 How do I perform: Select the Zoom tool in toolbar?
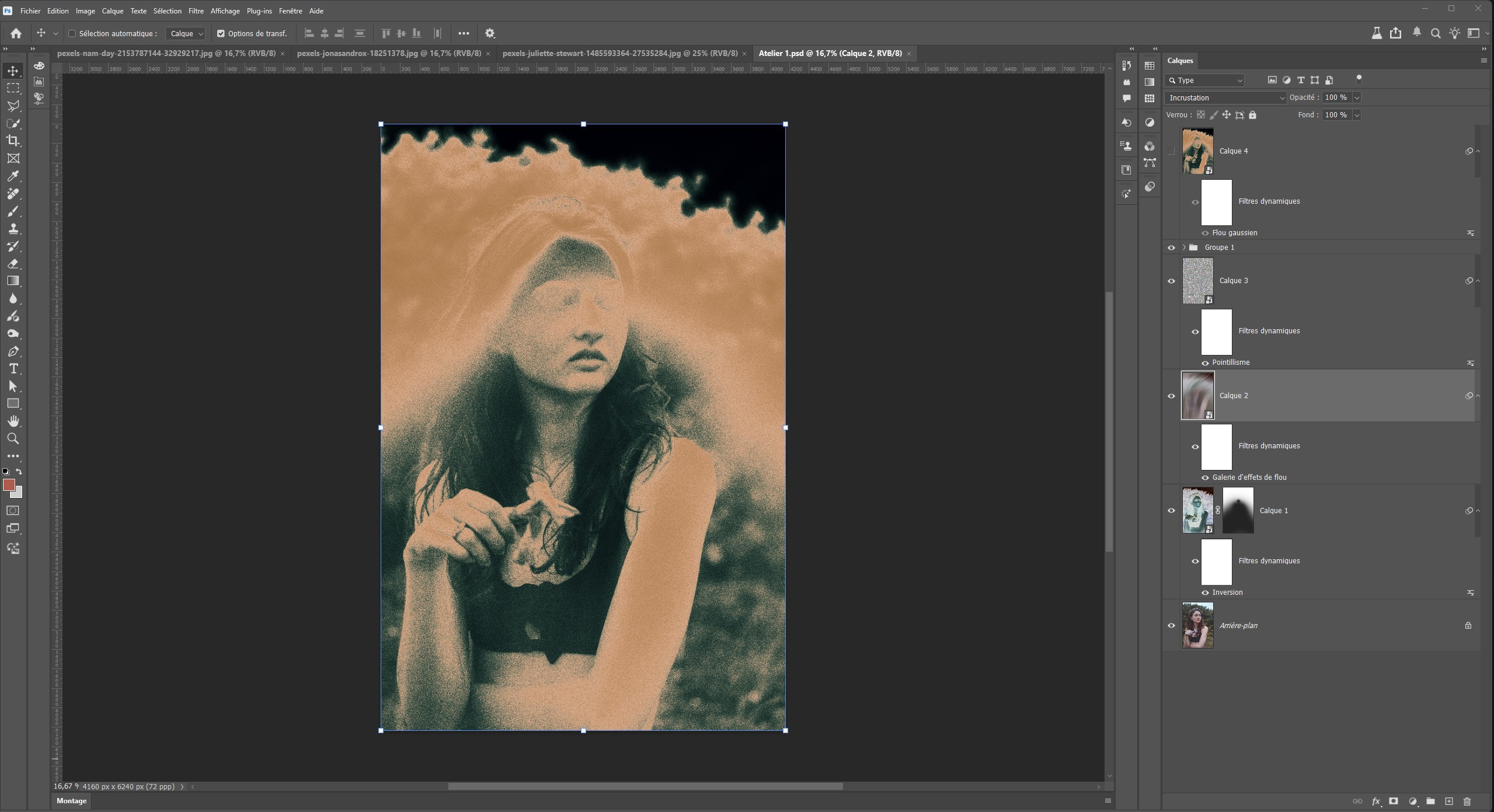[x=13, y=438]
